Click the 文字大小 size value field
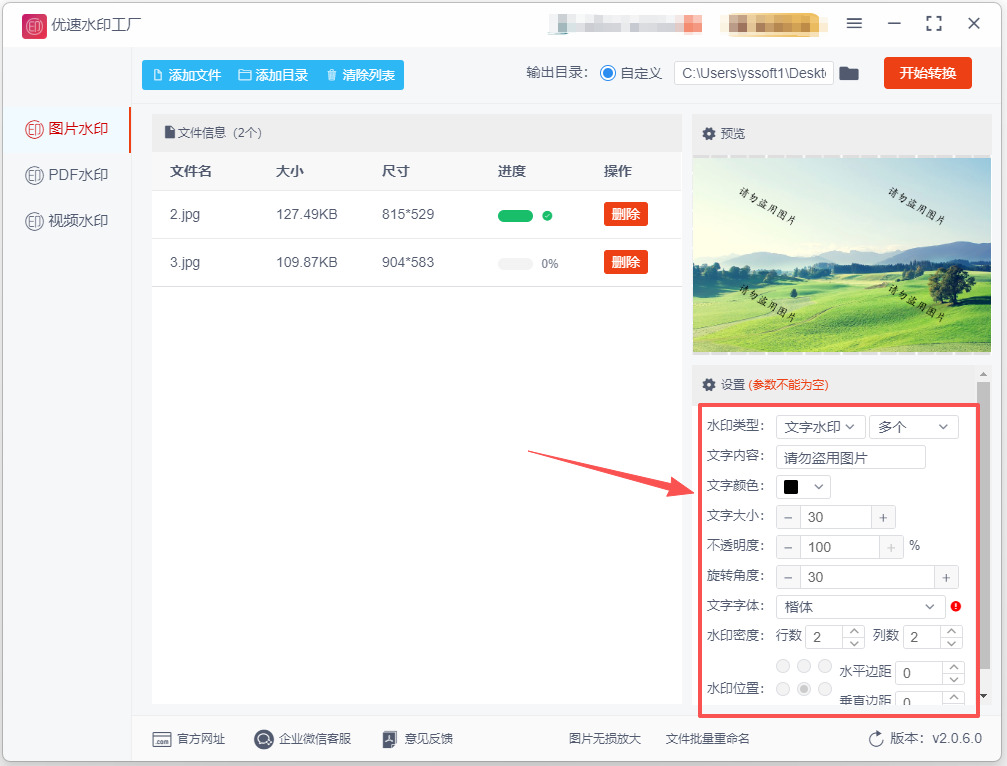1007x766 pixels. (x=836, y=518)
